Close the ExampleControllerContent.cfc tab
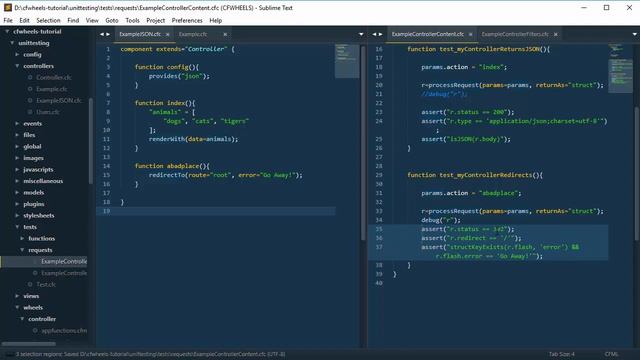The height and width of the screenshot is (360, 640). pyautogui.click(x=471, y=35)
